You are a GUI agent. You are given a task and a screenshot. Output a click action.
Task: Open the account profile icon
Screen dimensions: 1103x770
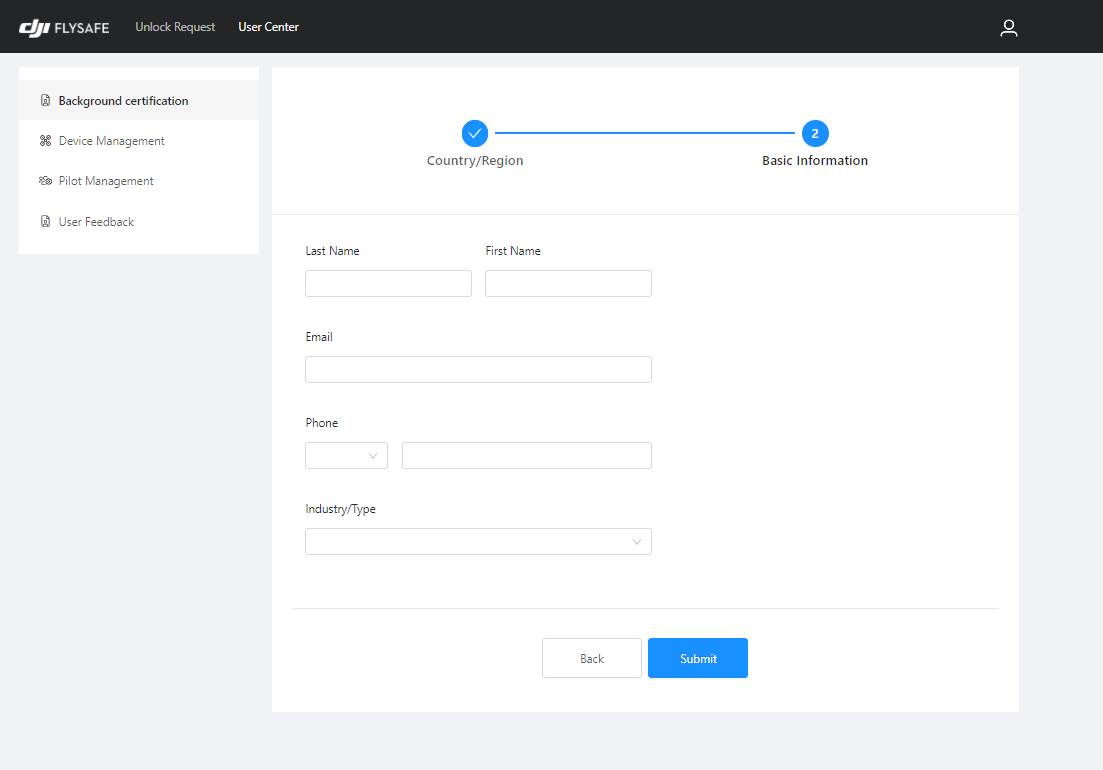click(x=1008, y=27)
